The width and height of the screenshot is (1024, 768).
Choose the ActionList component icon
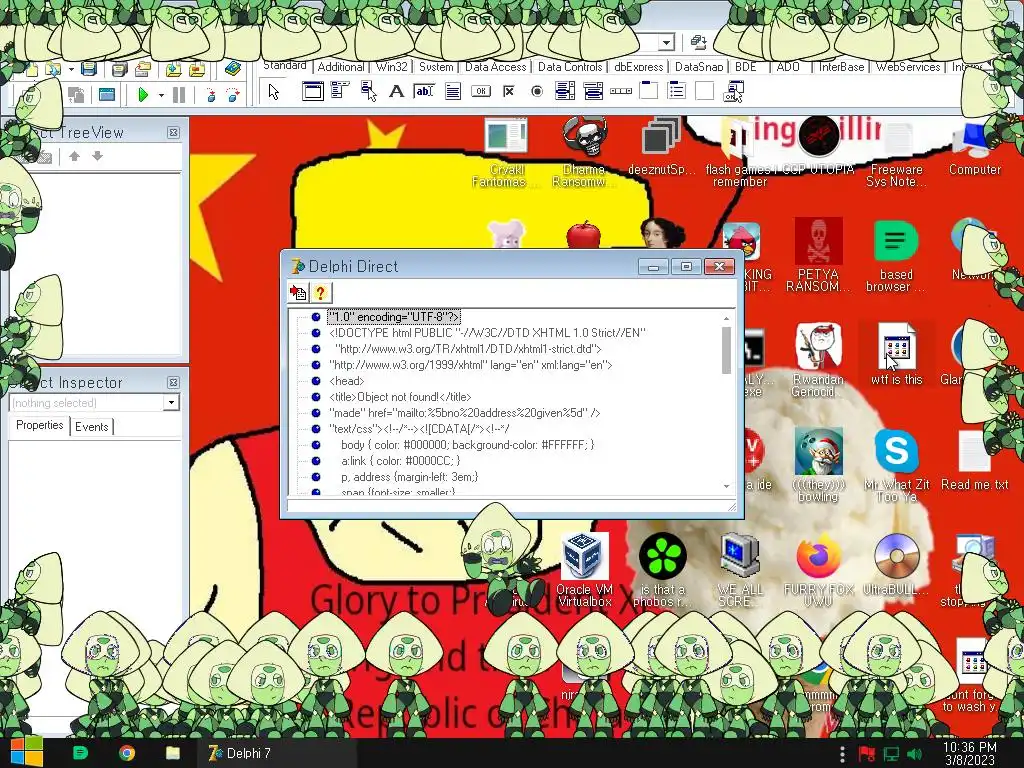click(733, 91)
